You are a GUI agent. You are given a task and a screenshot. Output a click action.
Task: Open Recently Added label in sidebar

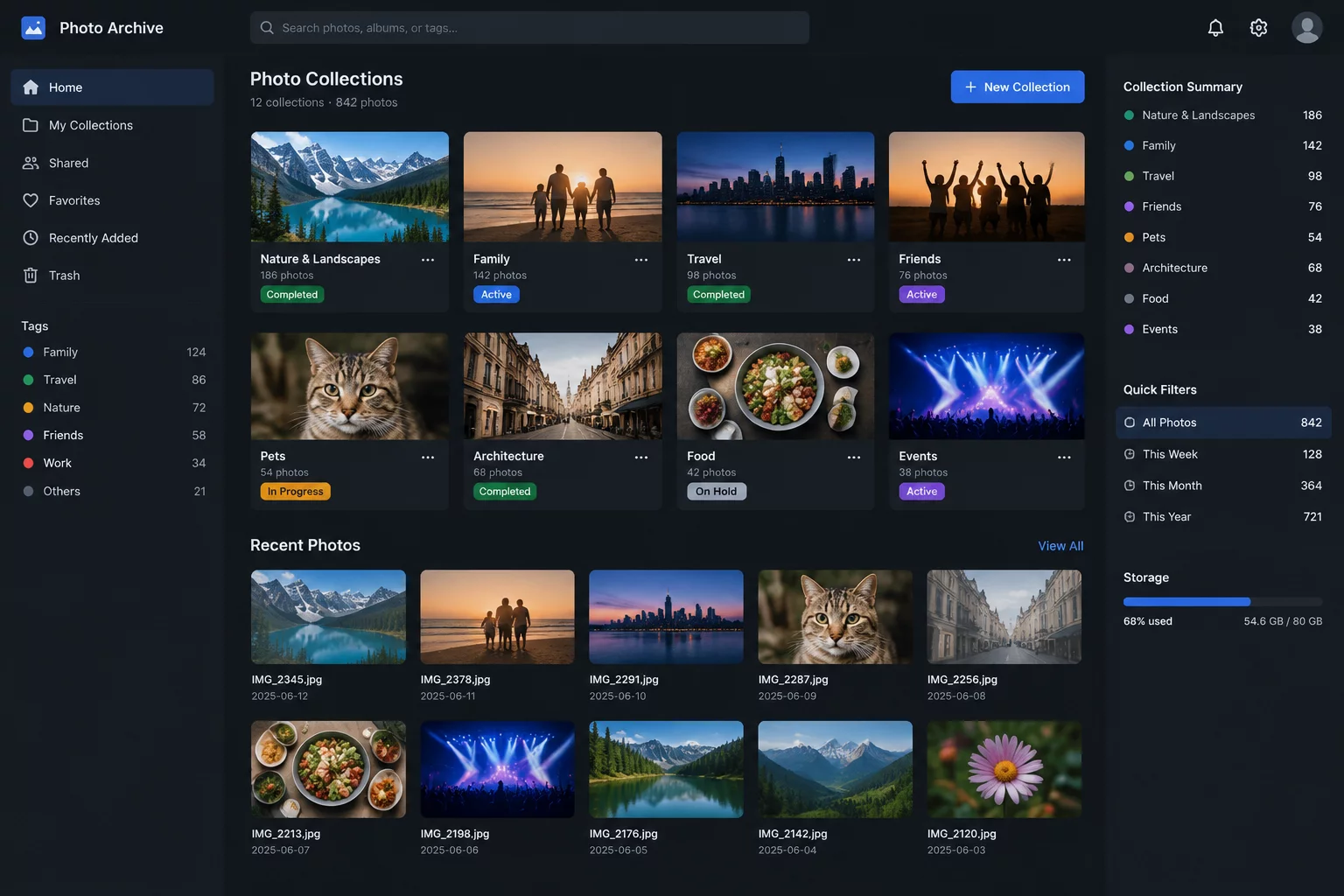coord(94,238)
